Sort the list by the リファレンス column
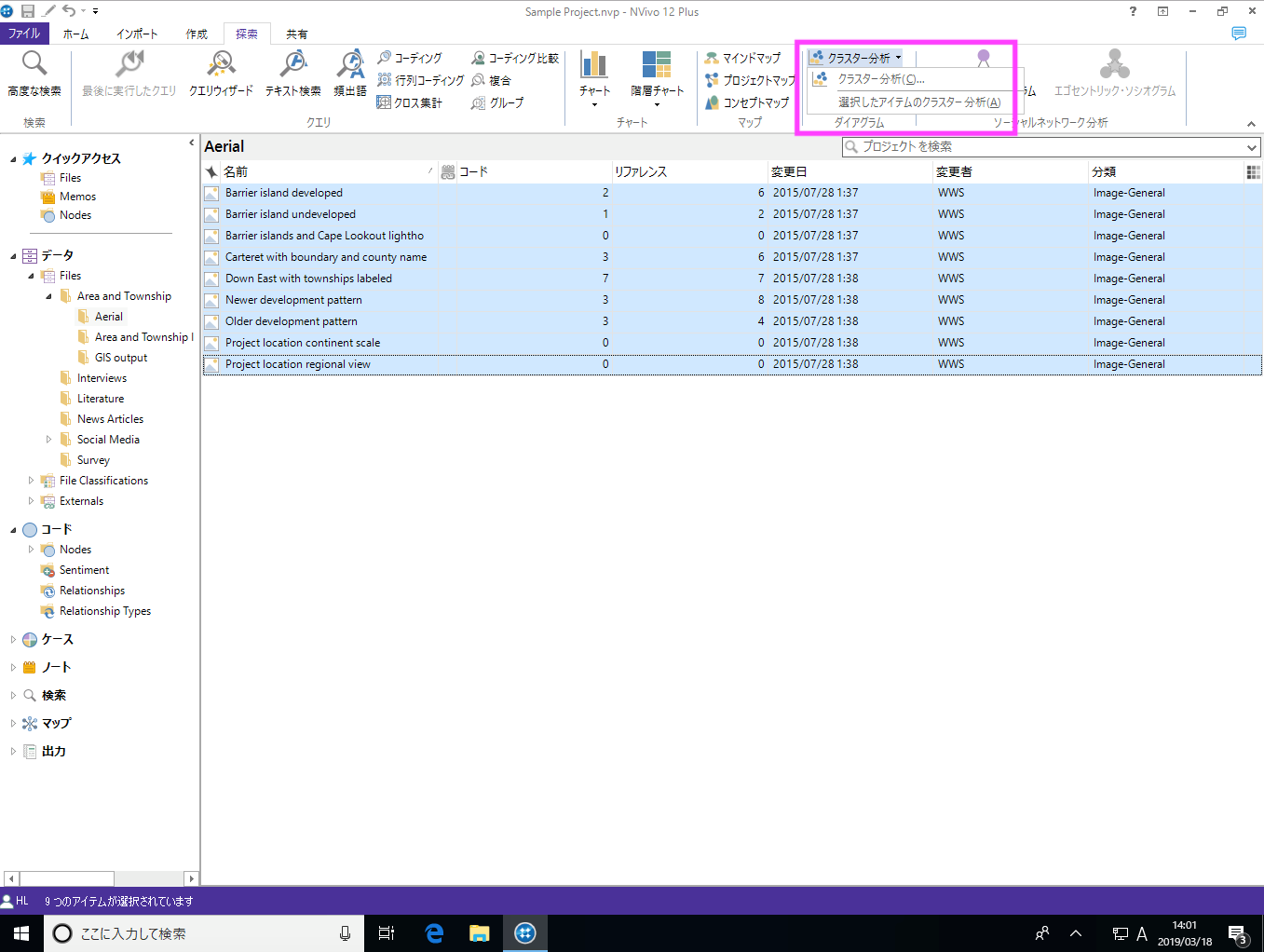This screenshot has height=952, width=1264. pyautogui.click(x=641, y=171)
